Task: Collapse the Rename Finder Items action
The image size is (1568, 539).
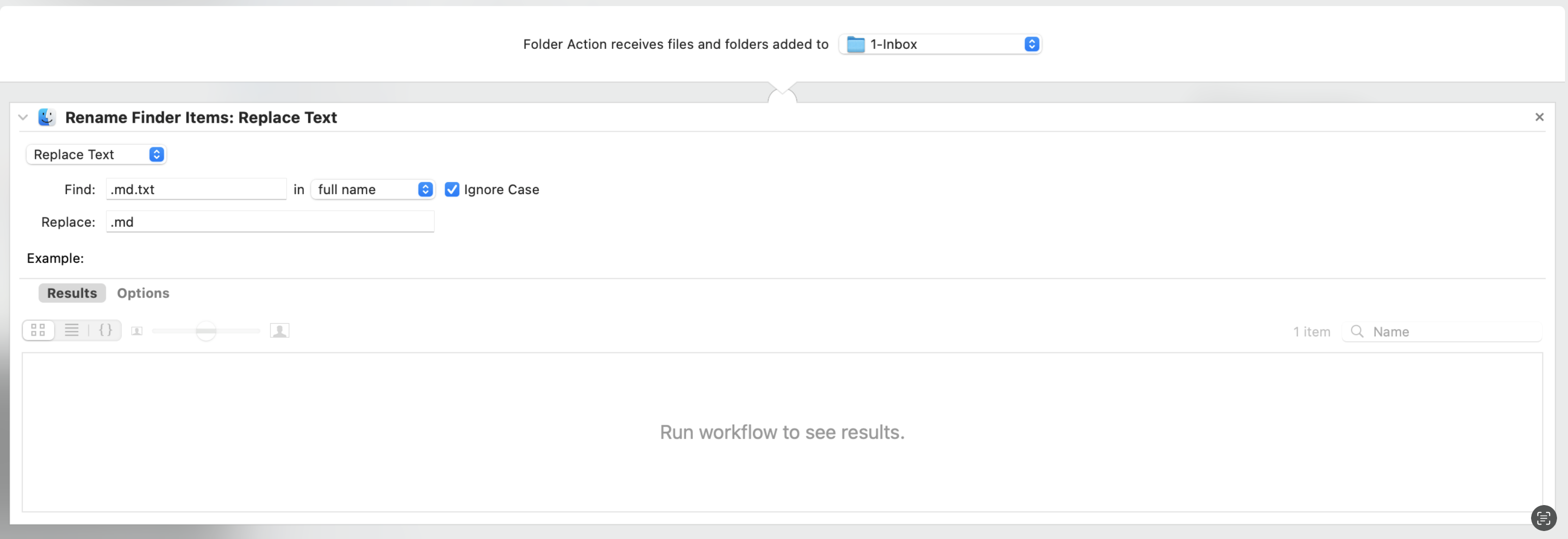Action: pos(23,117)
